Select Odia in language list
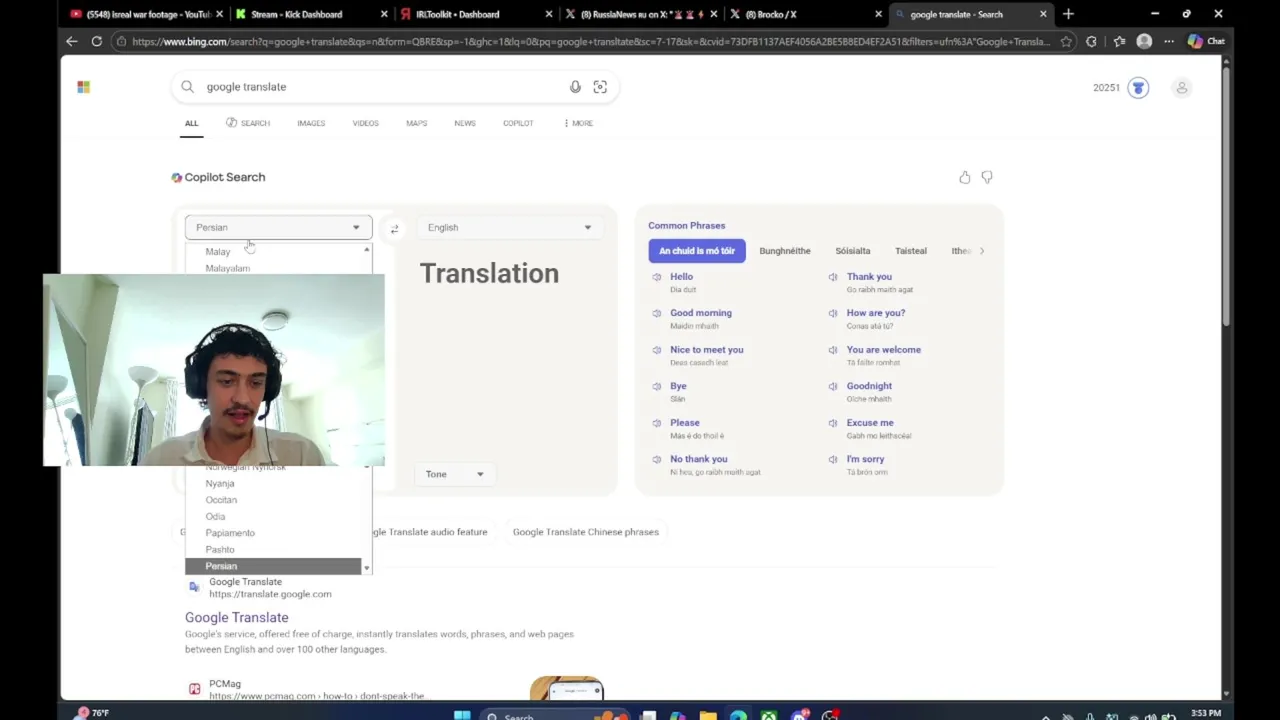 point(273,516)
